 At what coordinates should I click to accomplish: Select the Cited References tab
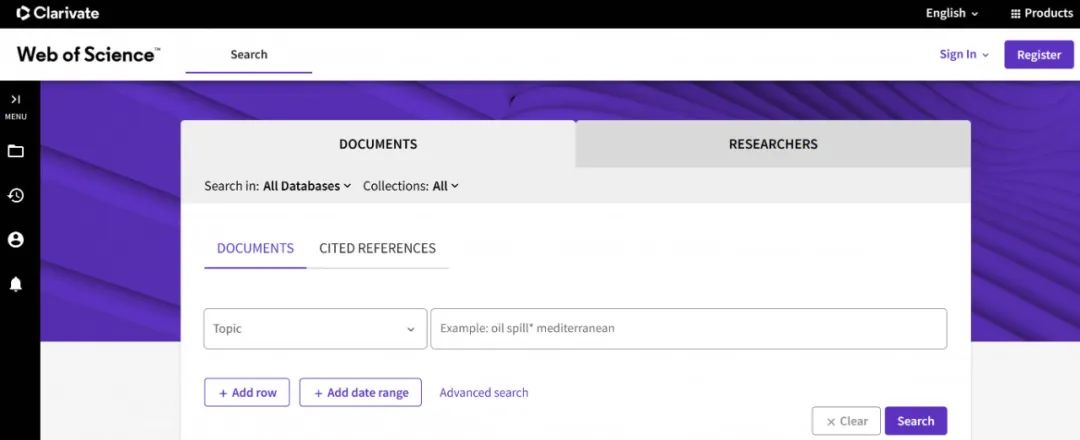click(x=377, y=248)
